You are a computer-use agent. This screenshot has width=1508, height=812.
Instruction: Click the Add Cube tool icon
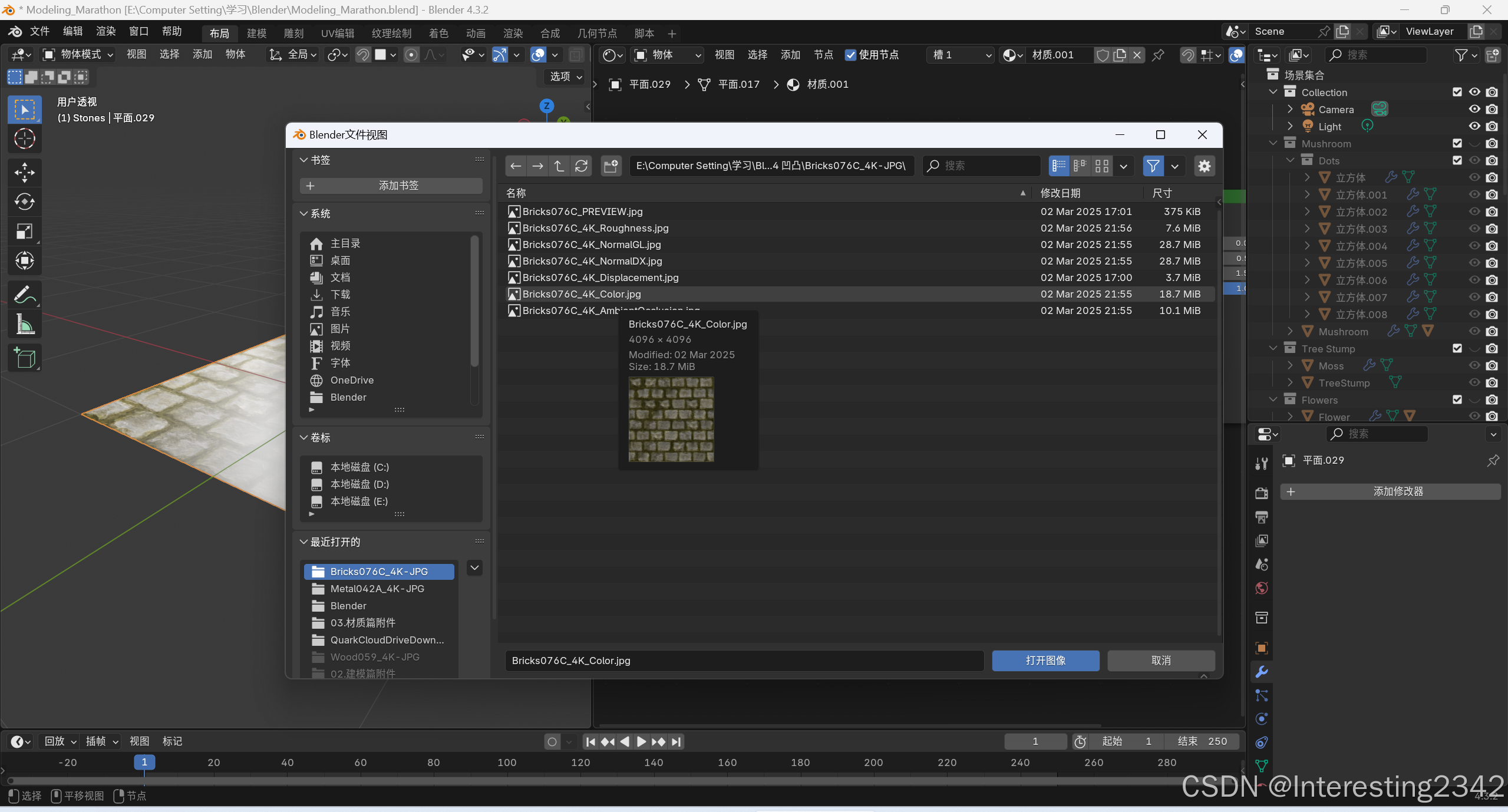coord(24,358)
